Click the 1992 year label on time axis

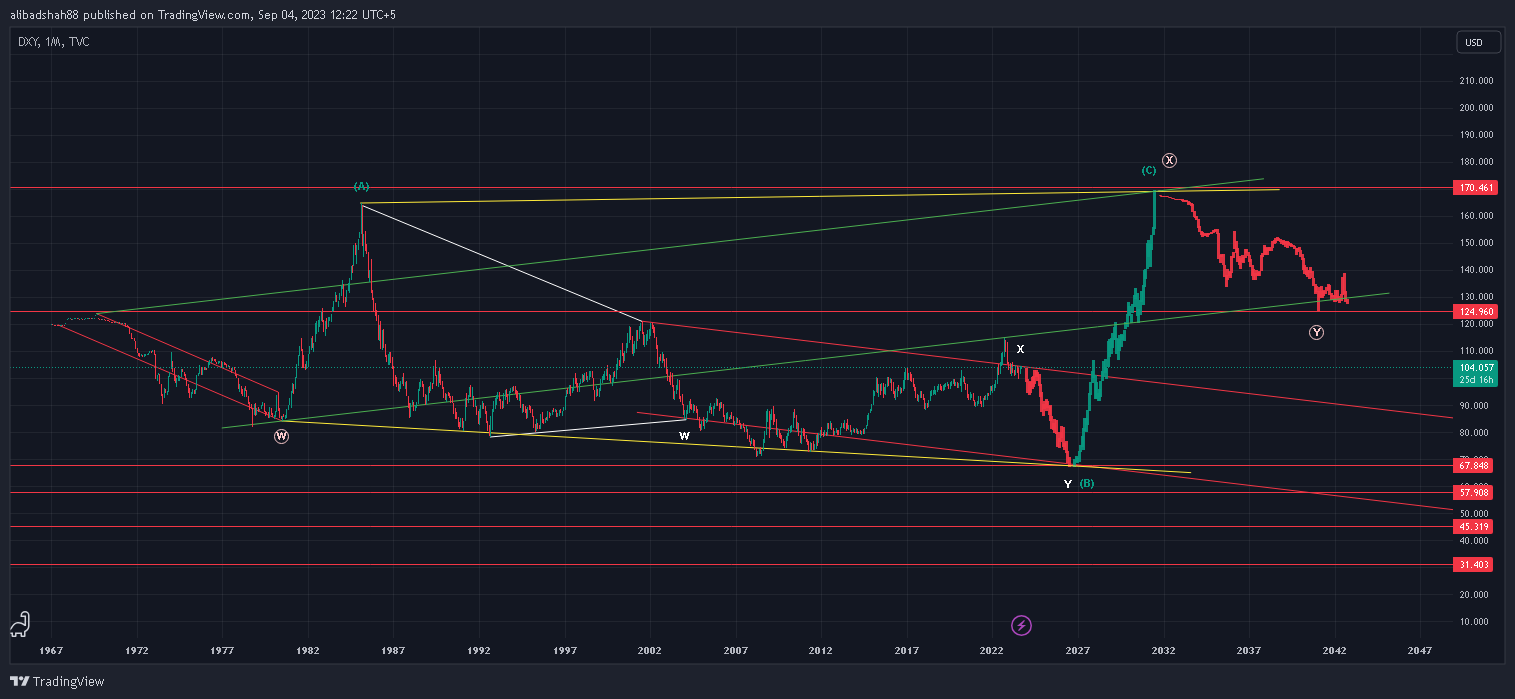point(479,649)
